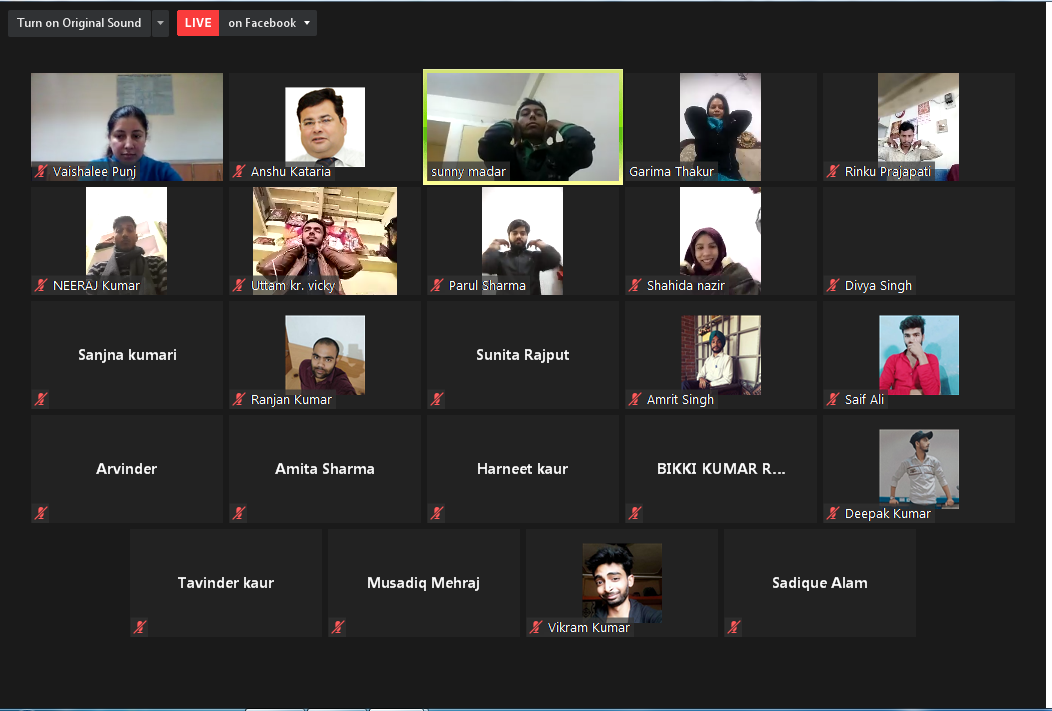Click muted mic icon in Sadique Alam tile
This screenshot has height=711, width=1052.
coord(733,627)
